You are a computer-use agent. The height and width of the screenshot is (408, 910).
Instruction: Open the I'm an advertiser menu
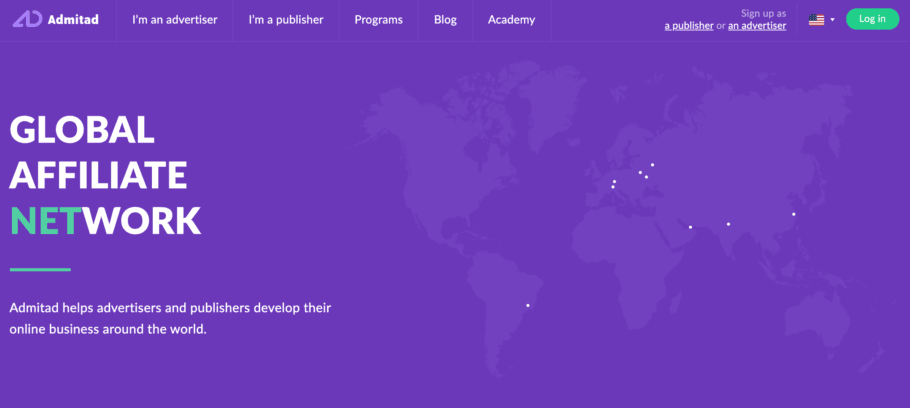click(175, 20)
